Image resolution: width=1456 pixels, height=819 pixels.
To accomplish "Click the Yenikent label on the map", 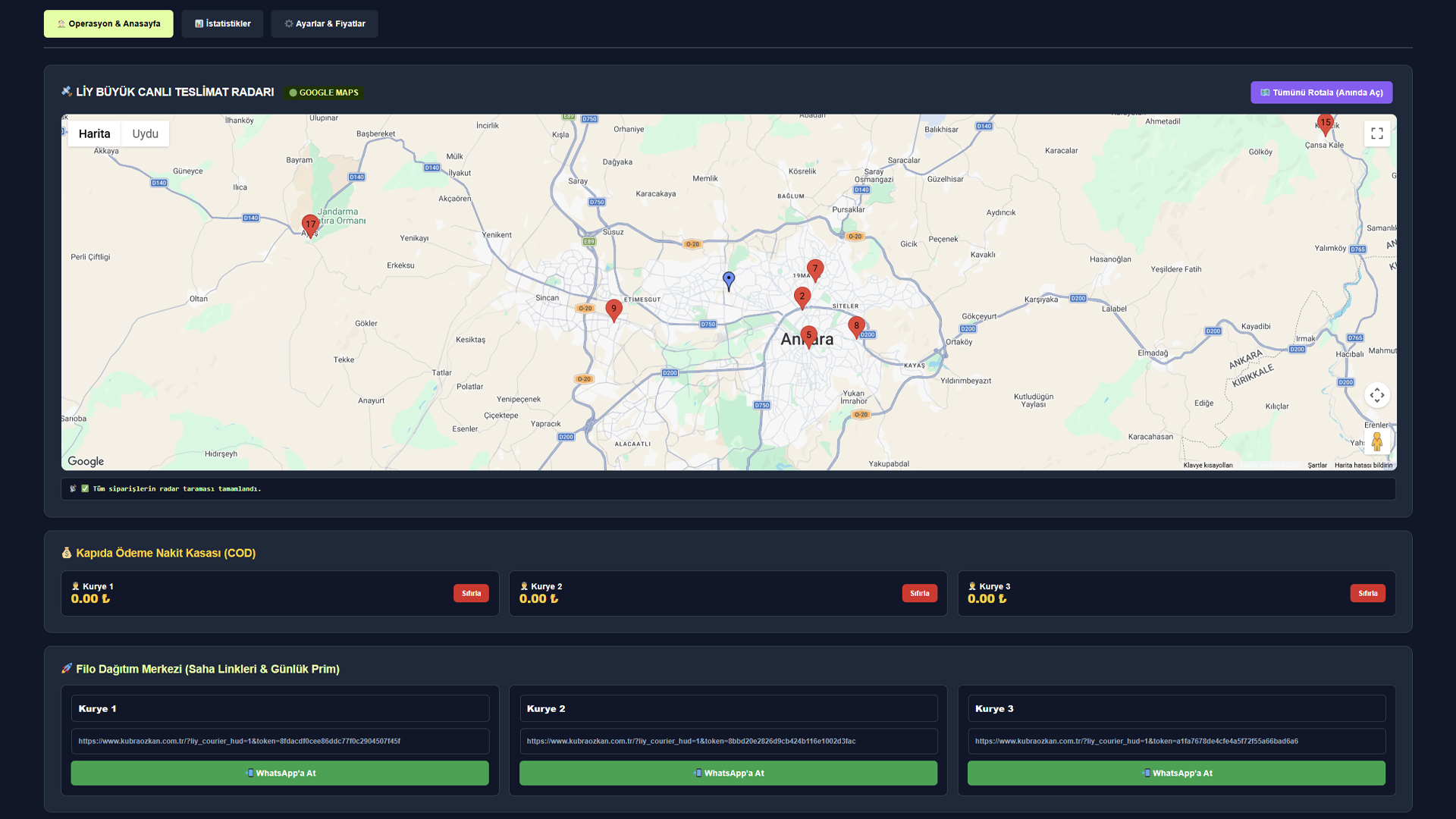I will (x=497, y=235).
